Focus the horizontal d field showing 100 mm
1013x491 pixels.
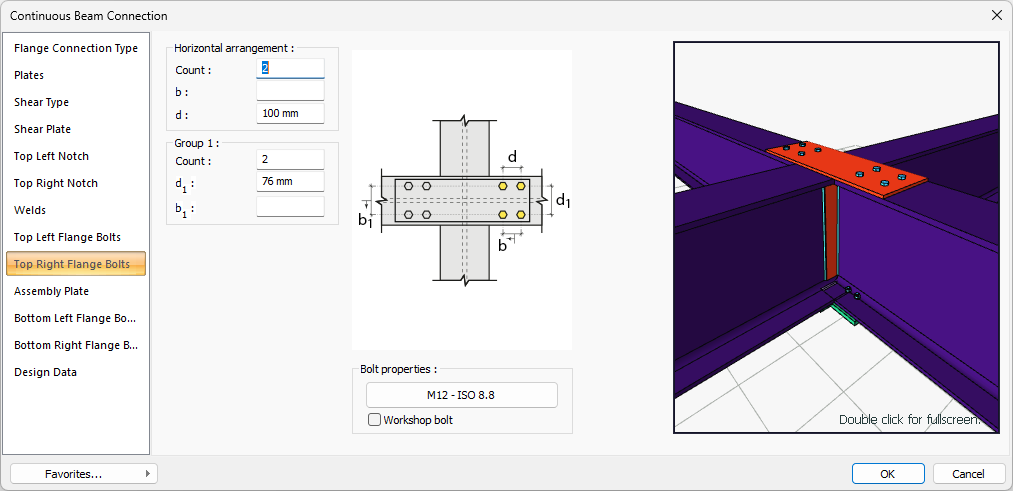[x=290, y=113]
